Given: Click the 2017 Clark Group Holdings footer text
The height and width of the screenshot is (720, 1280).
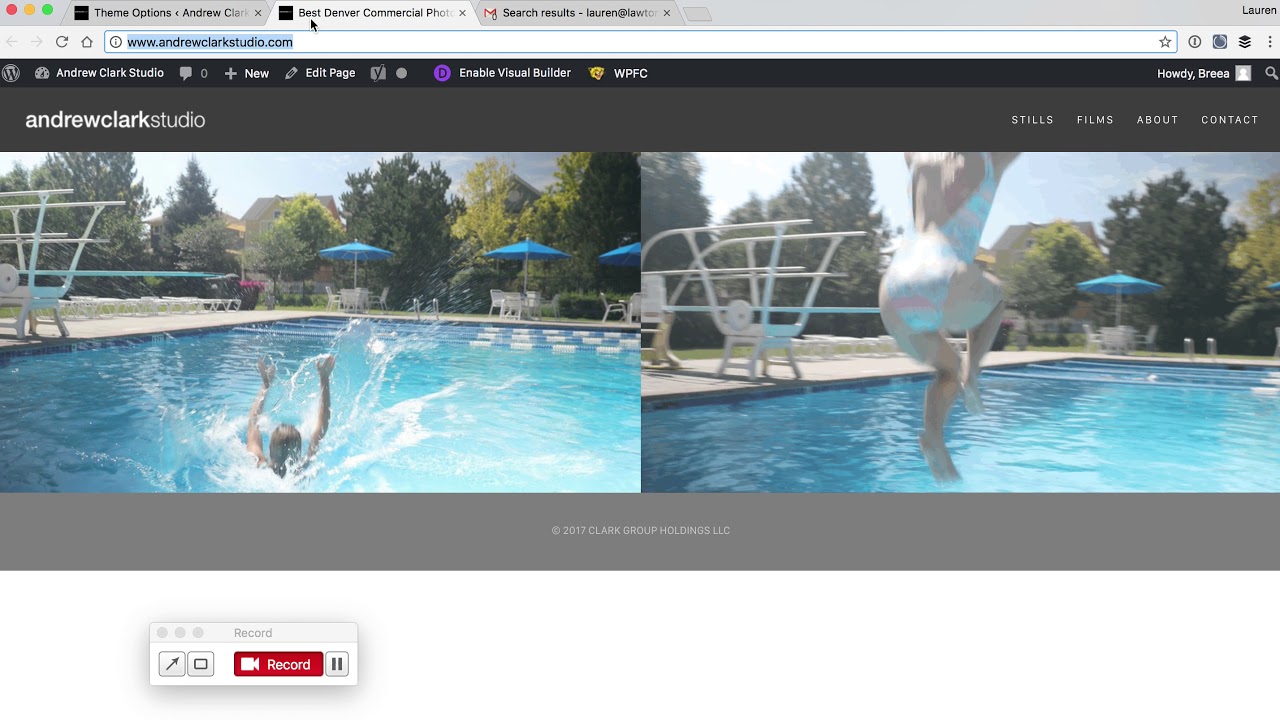Looking at the screenshot, I should coord(641,531).
